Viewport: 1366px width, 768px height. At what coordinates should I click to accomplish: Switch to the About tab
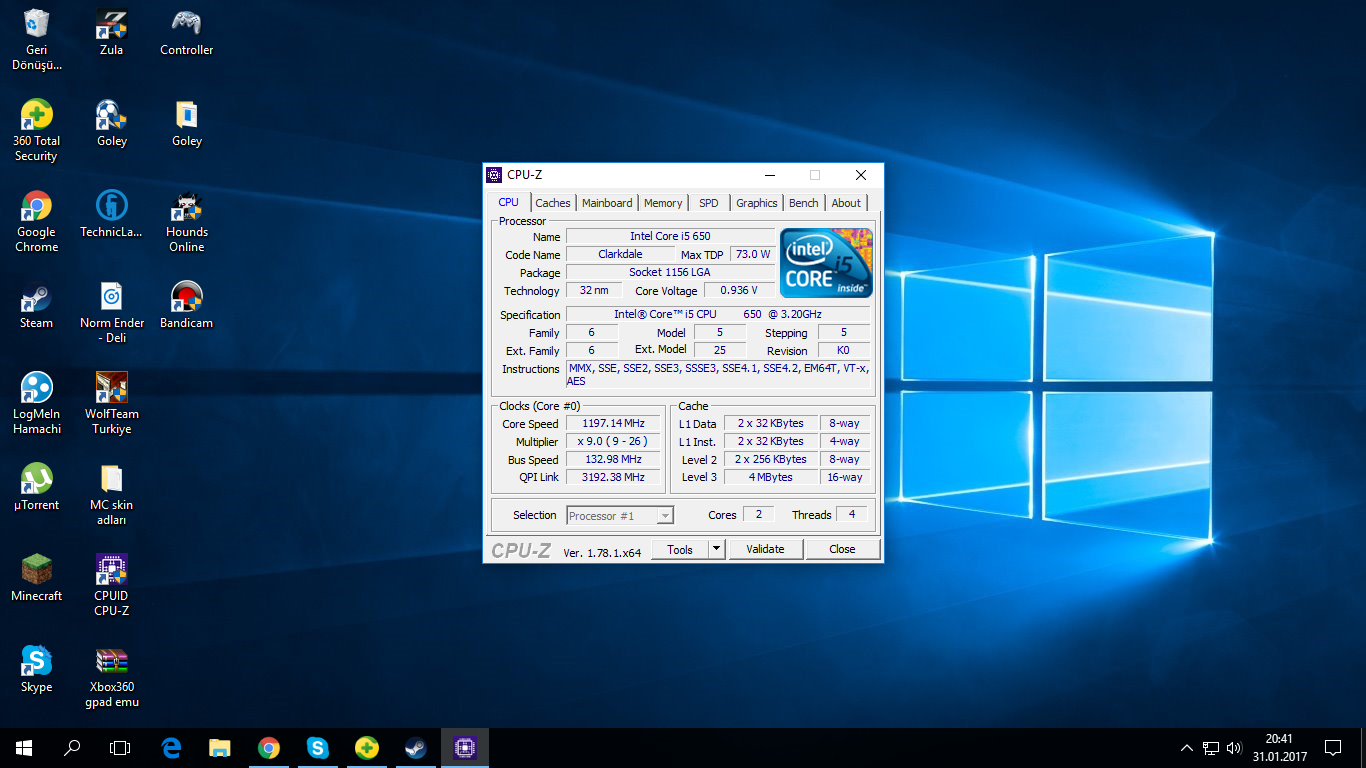coord(846,202)
